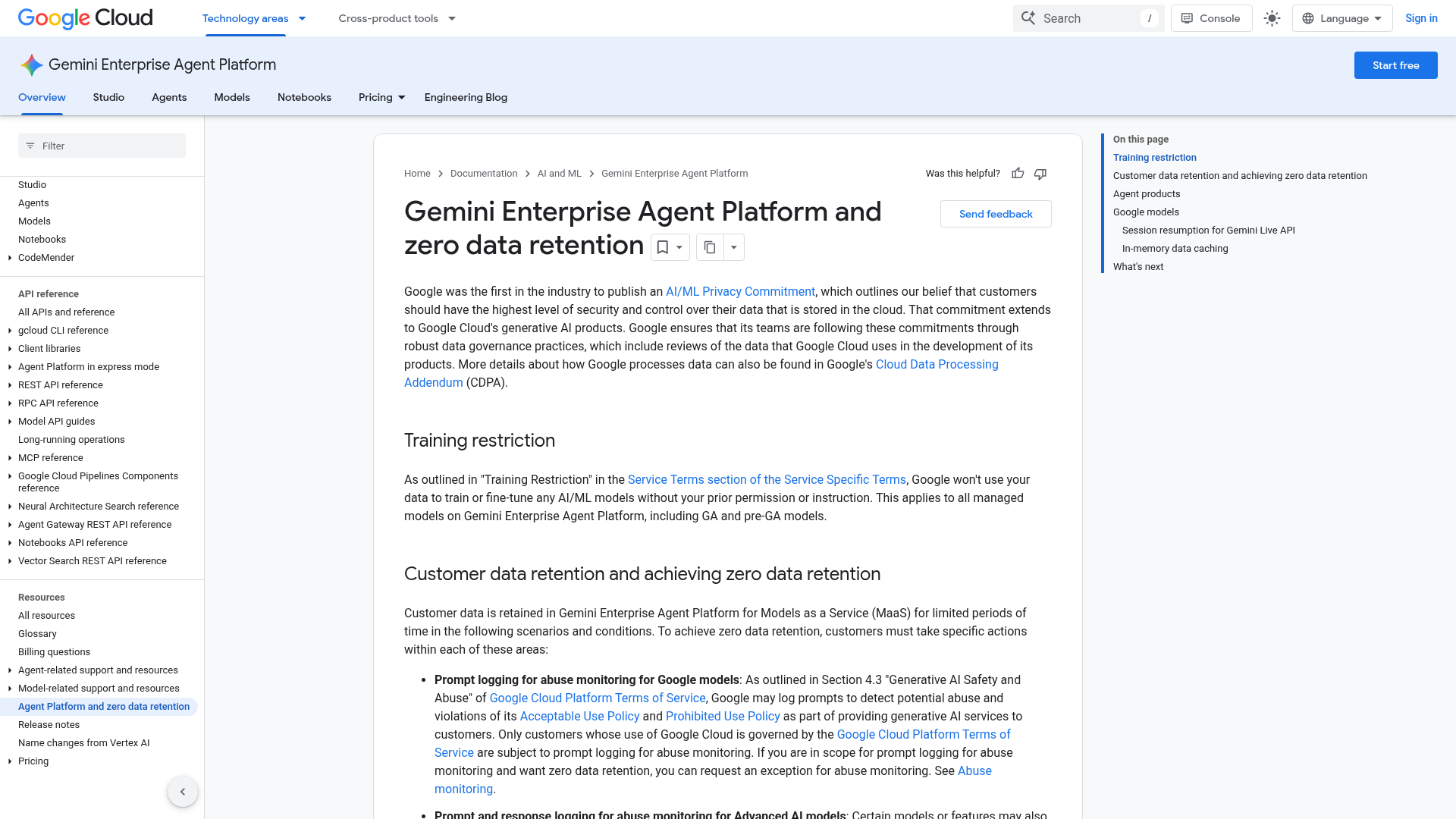Jump to What's next section
The image size is (1456, 819).
[x=1137, y=267]
